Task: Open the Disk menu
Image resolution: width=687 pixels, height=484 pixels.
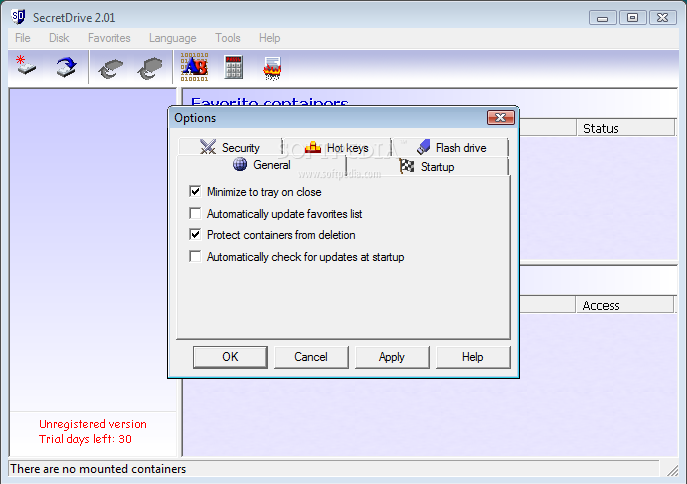Action: (x=59, y=38)
